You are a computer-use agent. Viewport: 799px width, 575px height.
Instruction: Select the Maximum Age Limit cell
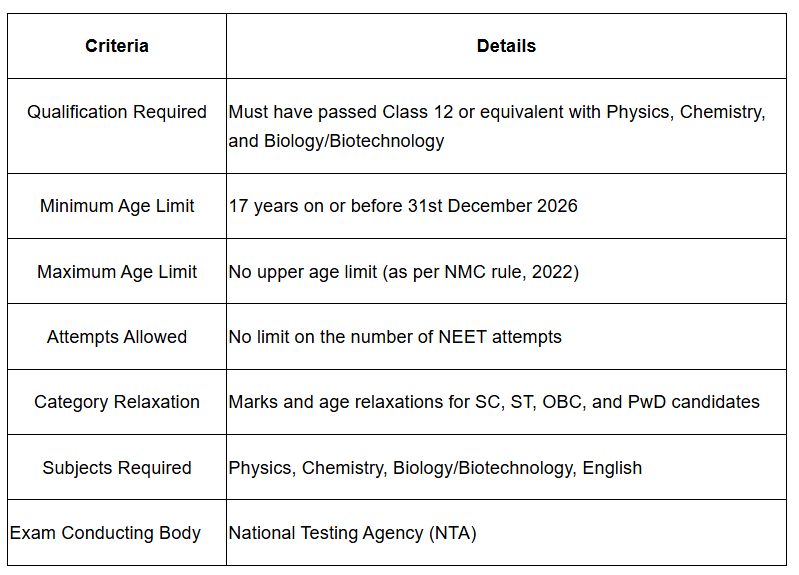coord(117,272)
